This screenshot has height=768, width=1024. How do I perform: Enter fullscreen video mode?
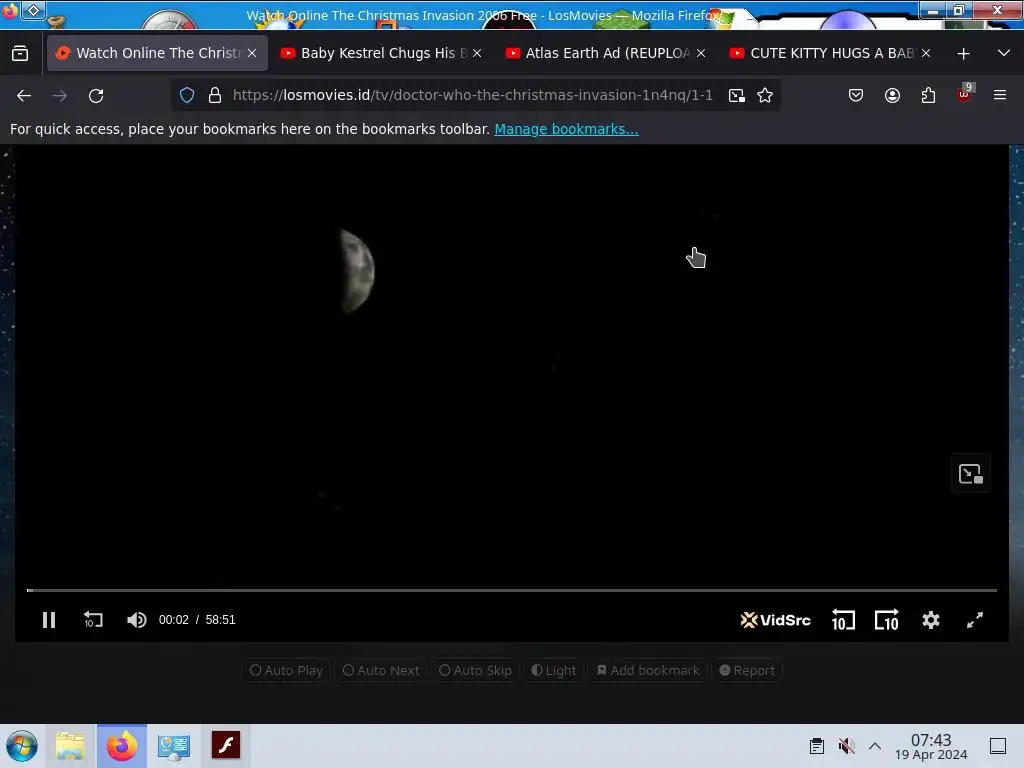(x=974, y=620)
